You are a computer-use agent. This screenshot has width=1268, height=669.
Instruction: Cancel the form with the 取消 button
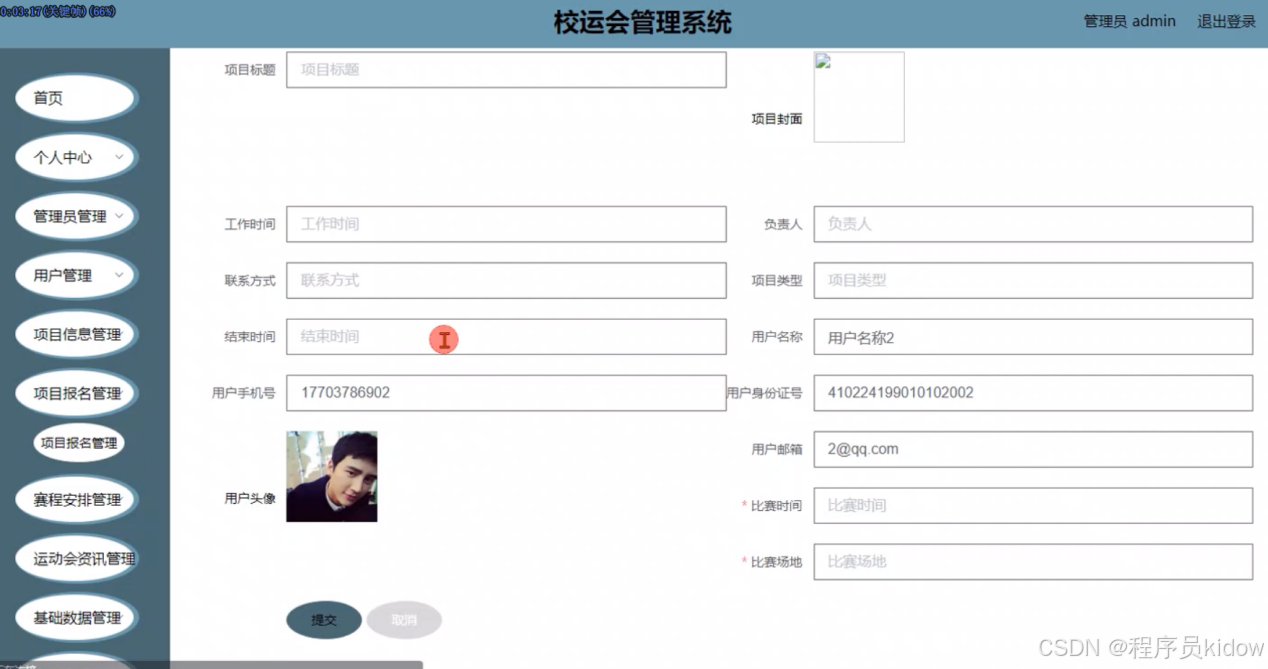[404, 619]
